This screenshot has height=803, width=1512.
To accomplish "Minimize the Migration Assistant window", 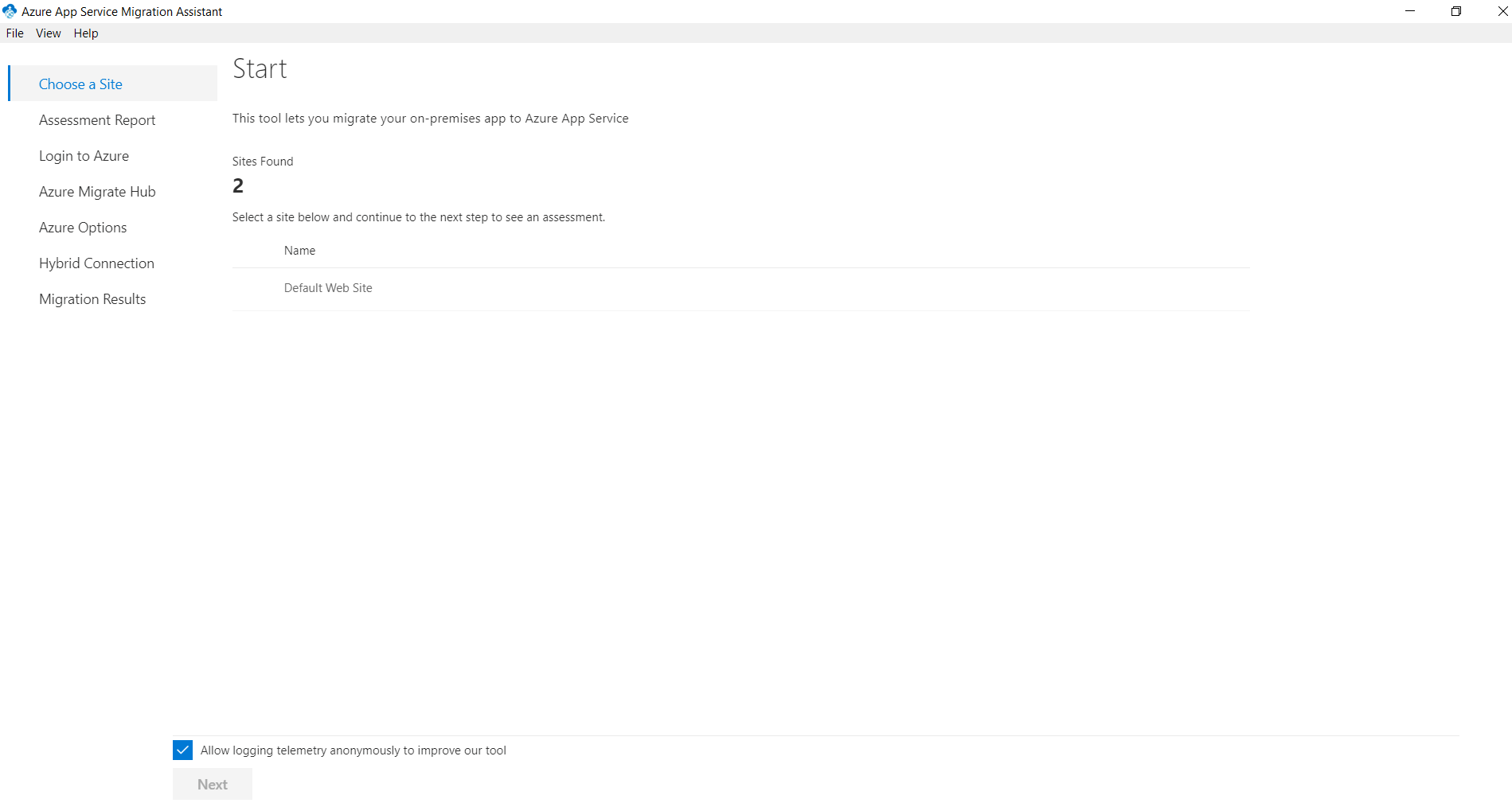I will [x=1410, y=11].
